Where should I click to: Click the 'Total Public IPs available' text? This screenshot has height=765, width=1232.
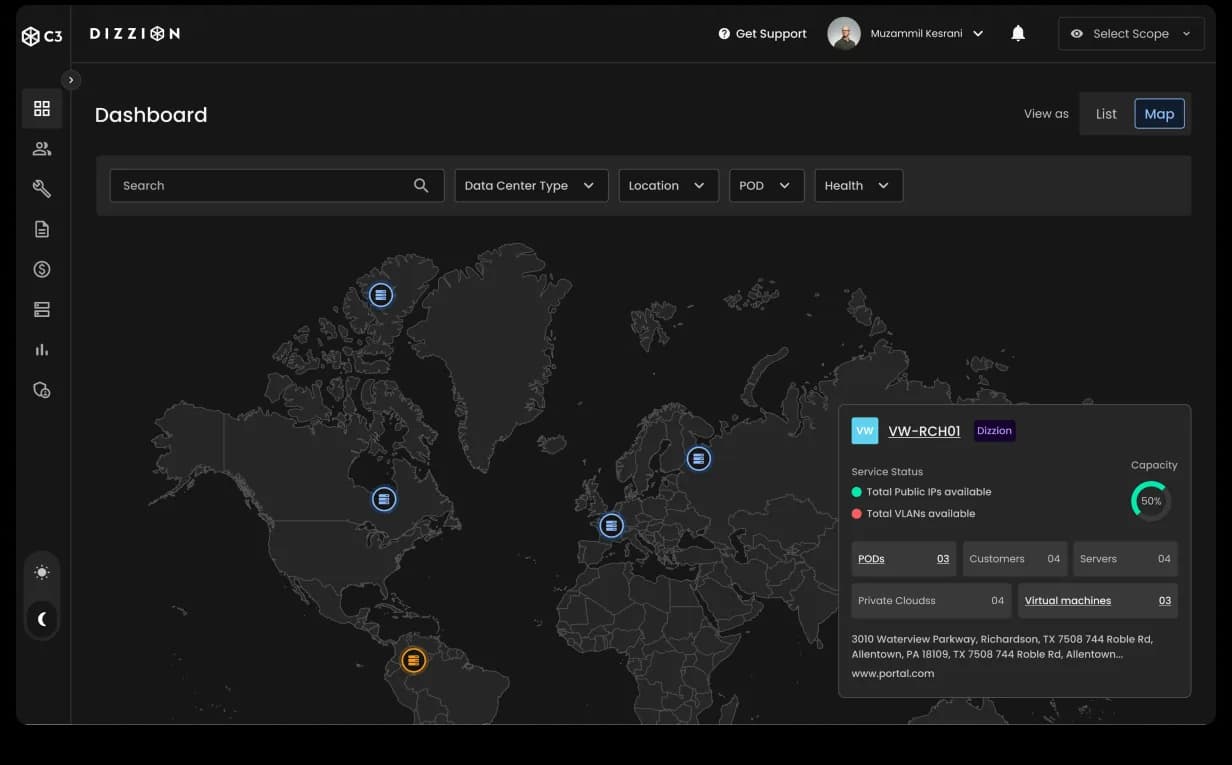tap(929, 492)
